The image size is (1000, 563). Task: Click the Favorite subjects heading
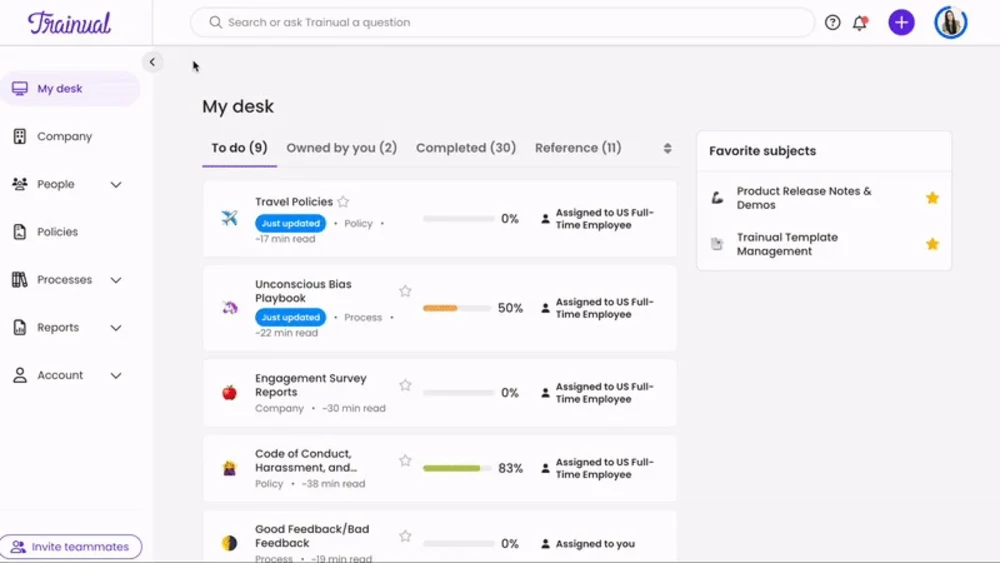[x=762, y=151]
